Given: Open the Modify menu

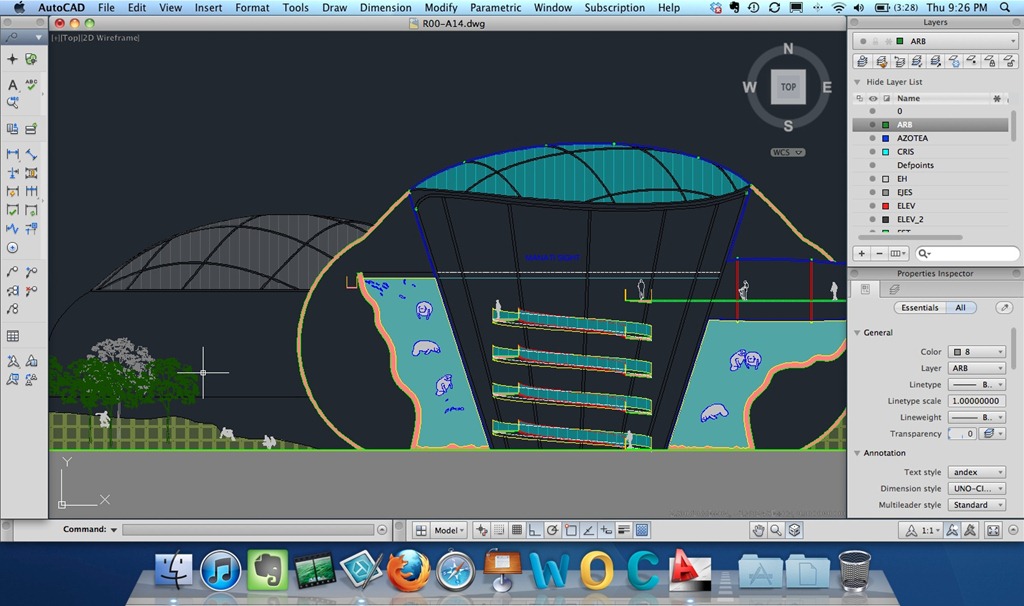Looking at the screenshot, I should pyautogui.click(x=440, y=8).
